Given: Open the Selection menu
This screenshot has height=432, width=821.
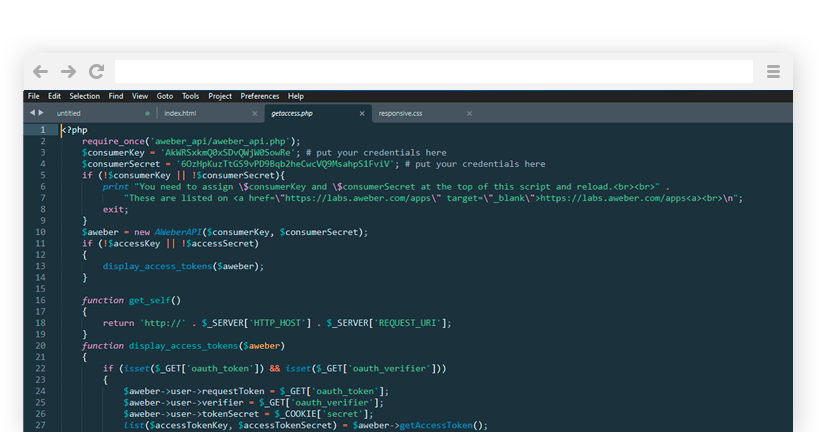Looking at the screenshot, I should point(84,96).
